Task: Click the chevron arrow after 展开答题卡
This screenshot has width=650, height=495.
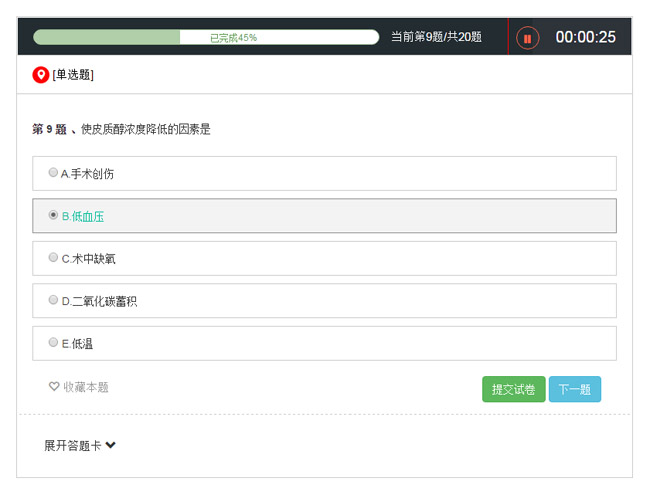Action: 111,445
